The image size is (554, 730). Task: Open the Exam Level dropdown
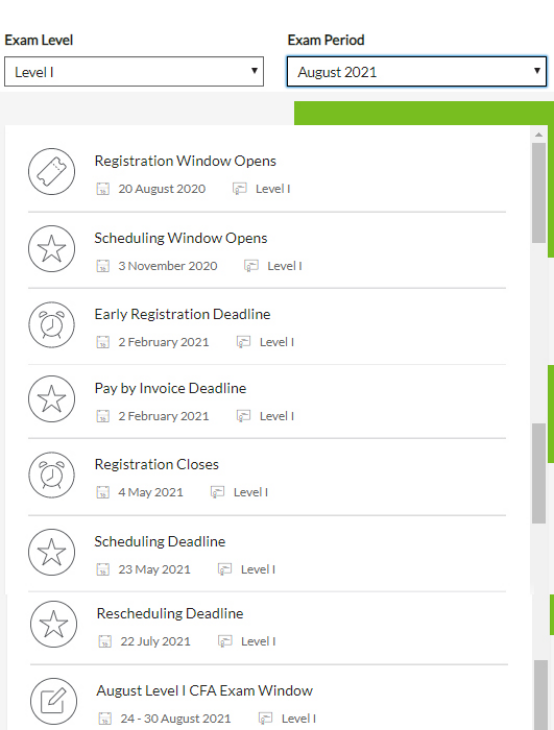click(134, 72)
